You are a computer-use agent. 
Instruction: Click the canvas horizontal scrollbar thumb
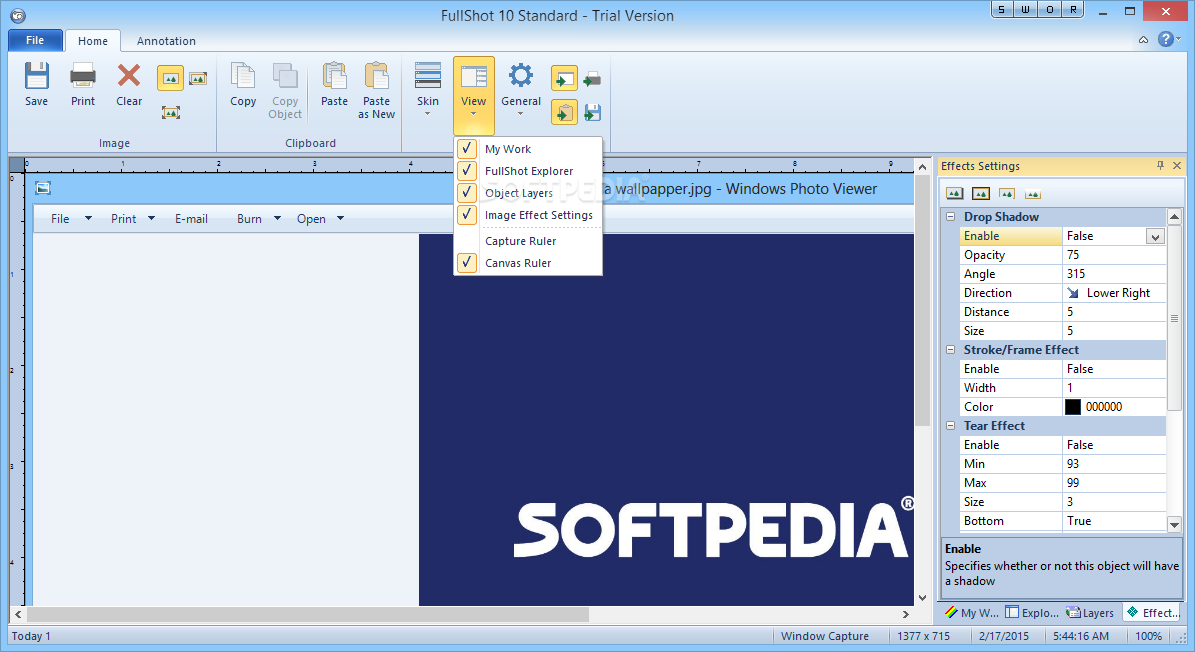coord(308,614)
